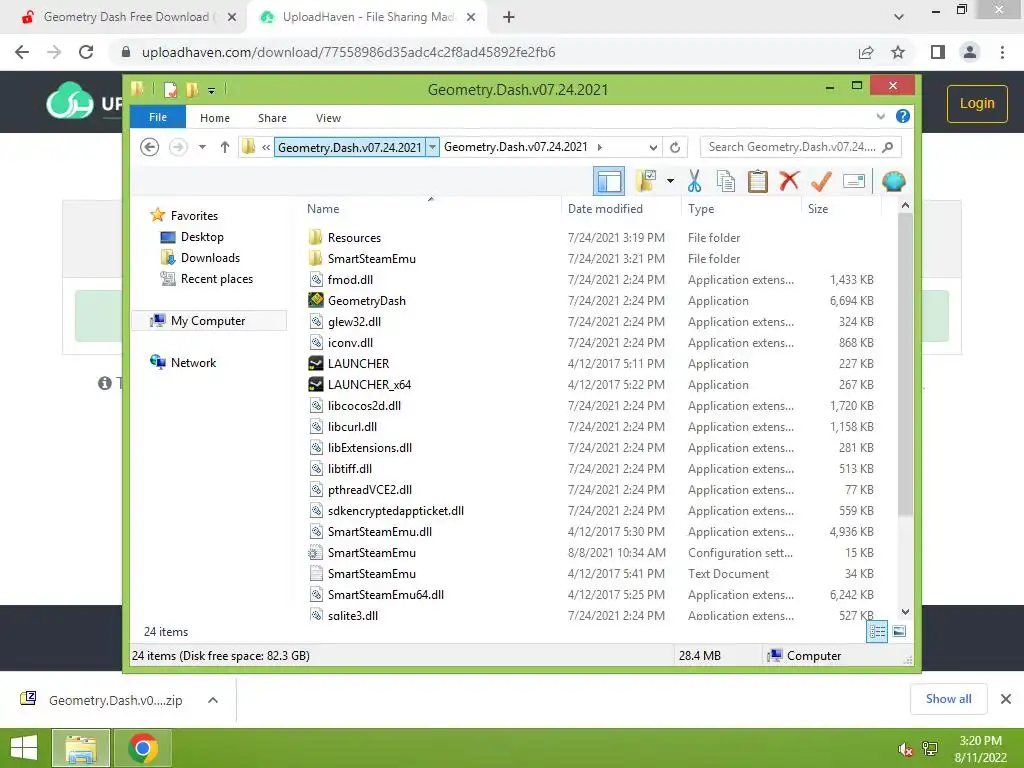This screenshot has height=768, width=1024.
Task: Click the Paste clipboard toolbar icon
Action: point(758,181)
